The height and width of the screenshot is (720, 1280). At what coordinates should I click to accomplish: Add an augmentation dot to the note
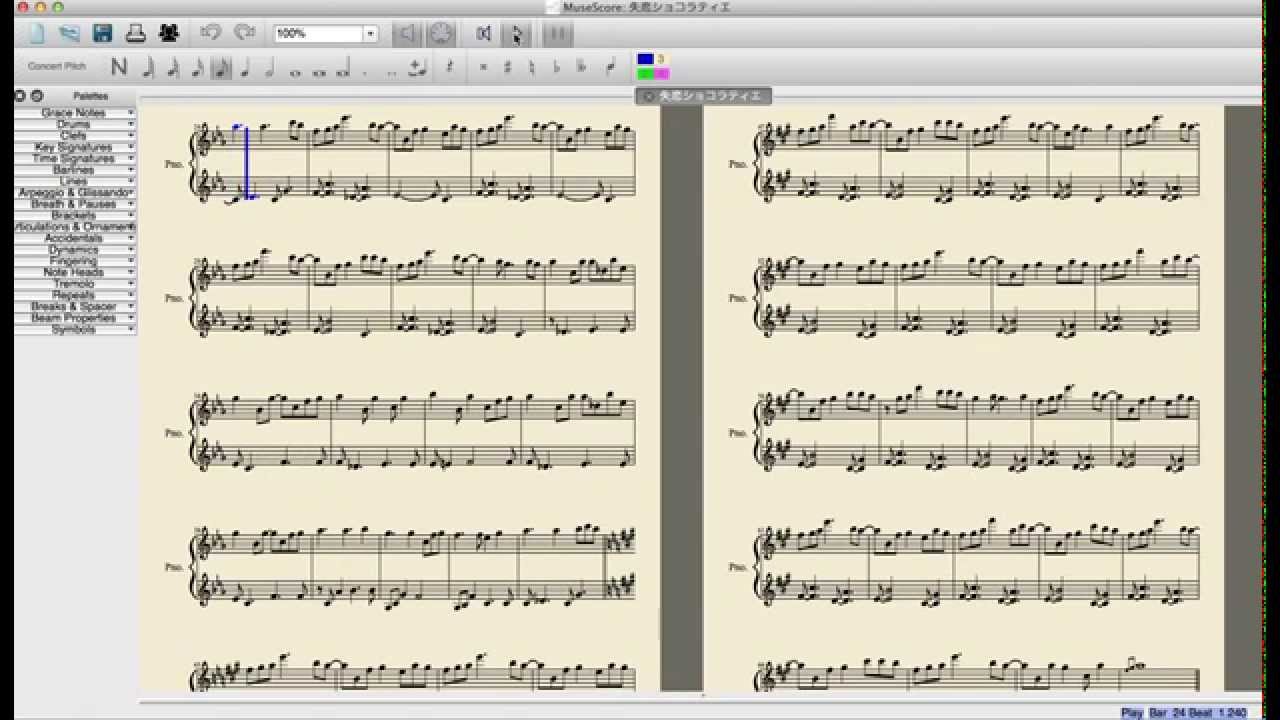367,71
